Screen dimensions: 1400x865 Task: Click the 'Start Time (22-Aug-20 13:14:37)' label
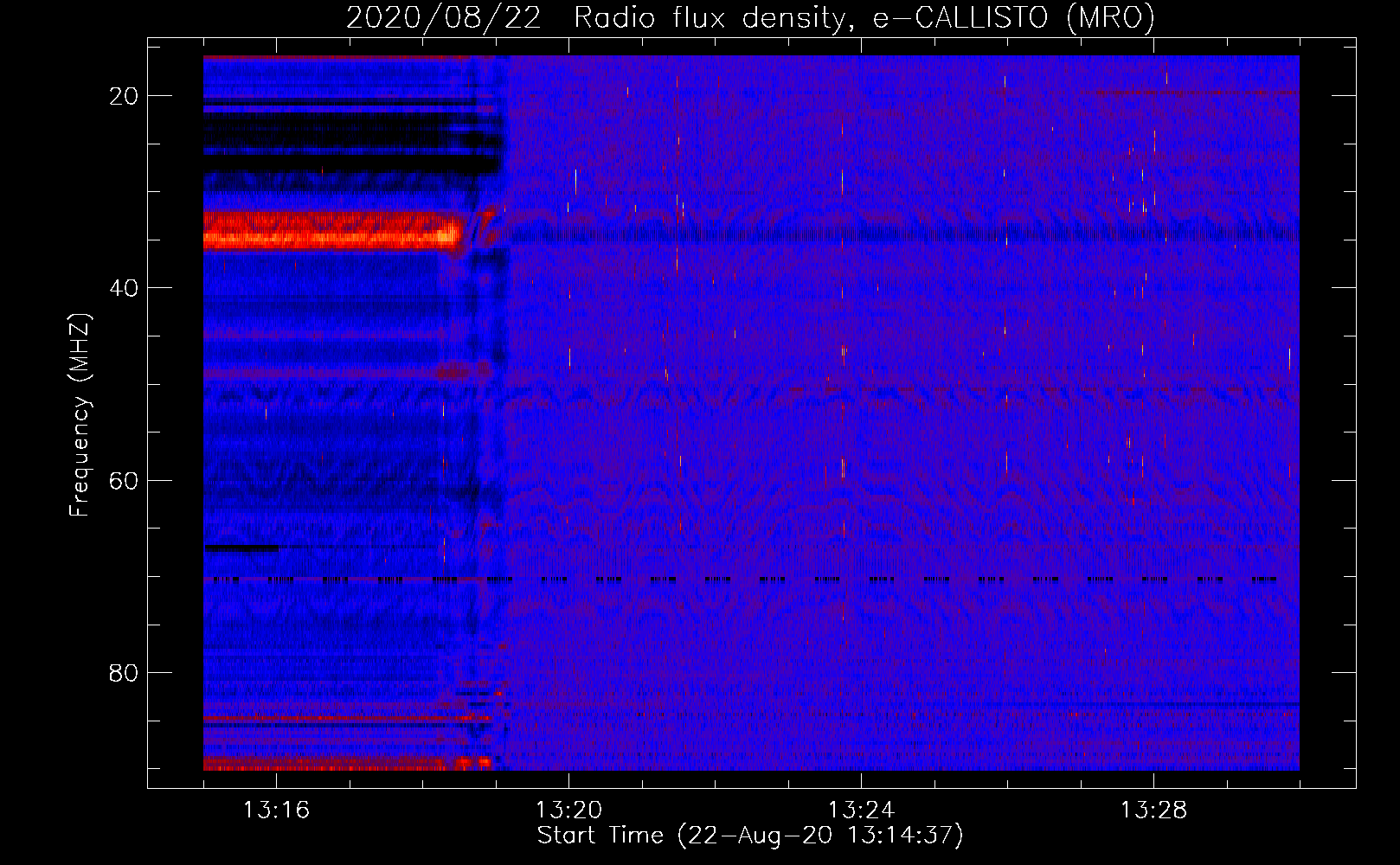tap(750, 836)
